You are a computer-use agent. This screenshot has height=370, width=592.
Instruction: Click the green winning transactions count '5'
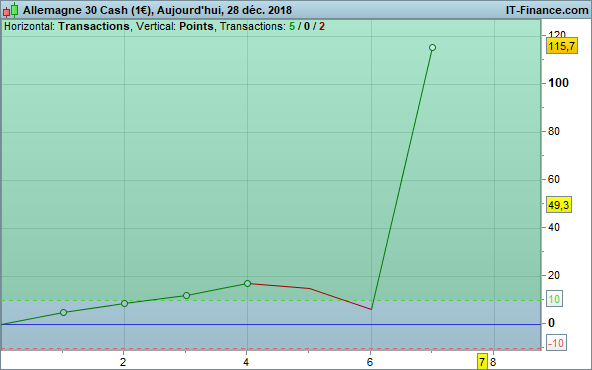coord(292,26)
